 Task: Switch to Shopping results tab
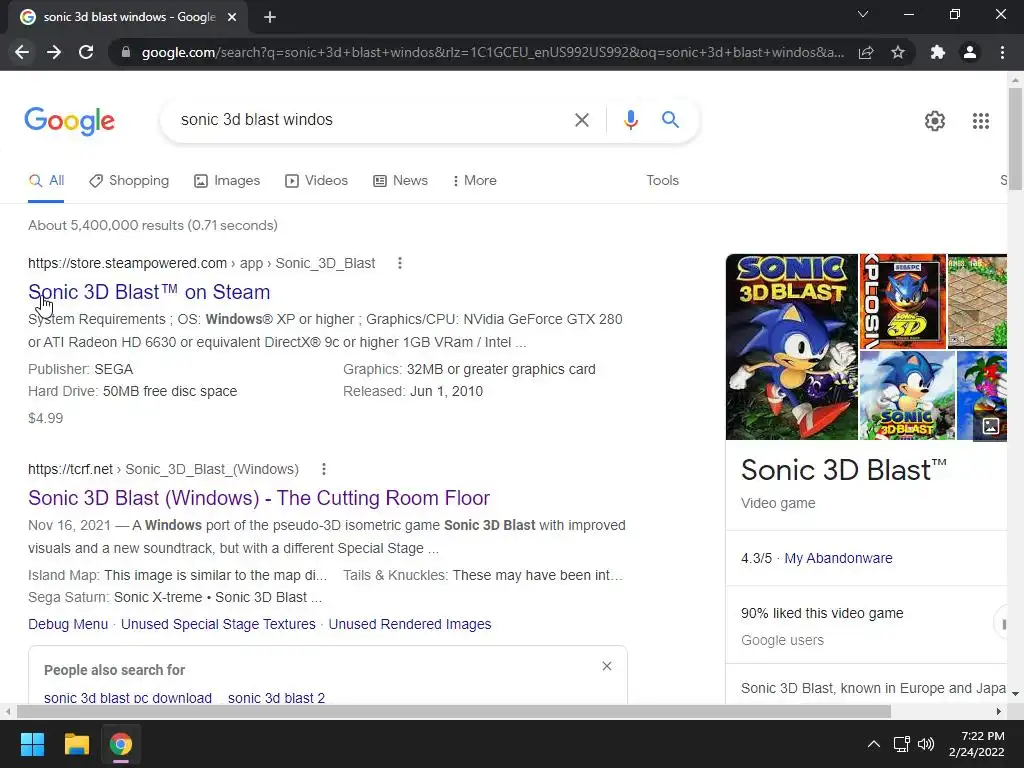pos(129,181)
